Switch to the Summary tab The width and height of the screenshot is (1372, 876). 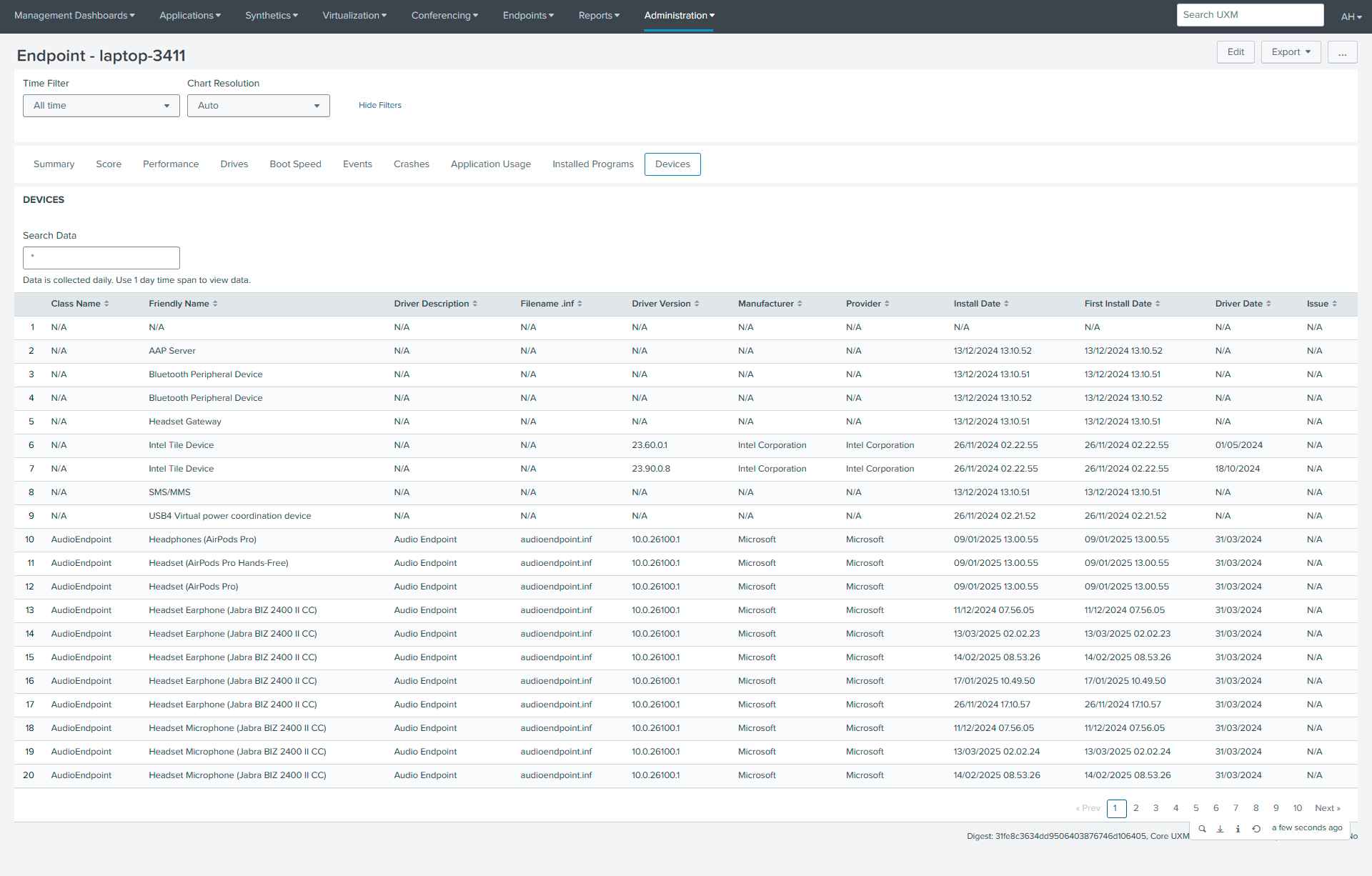point(54,164)
